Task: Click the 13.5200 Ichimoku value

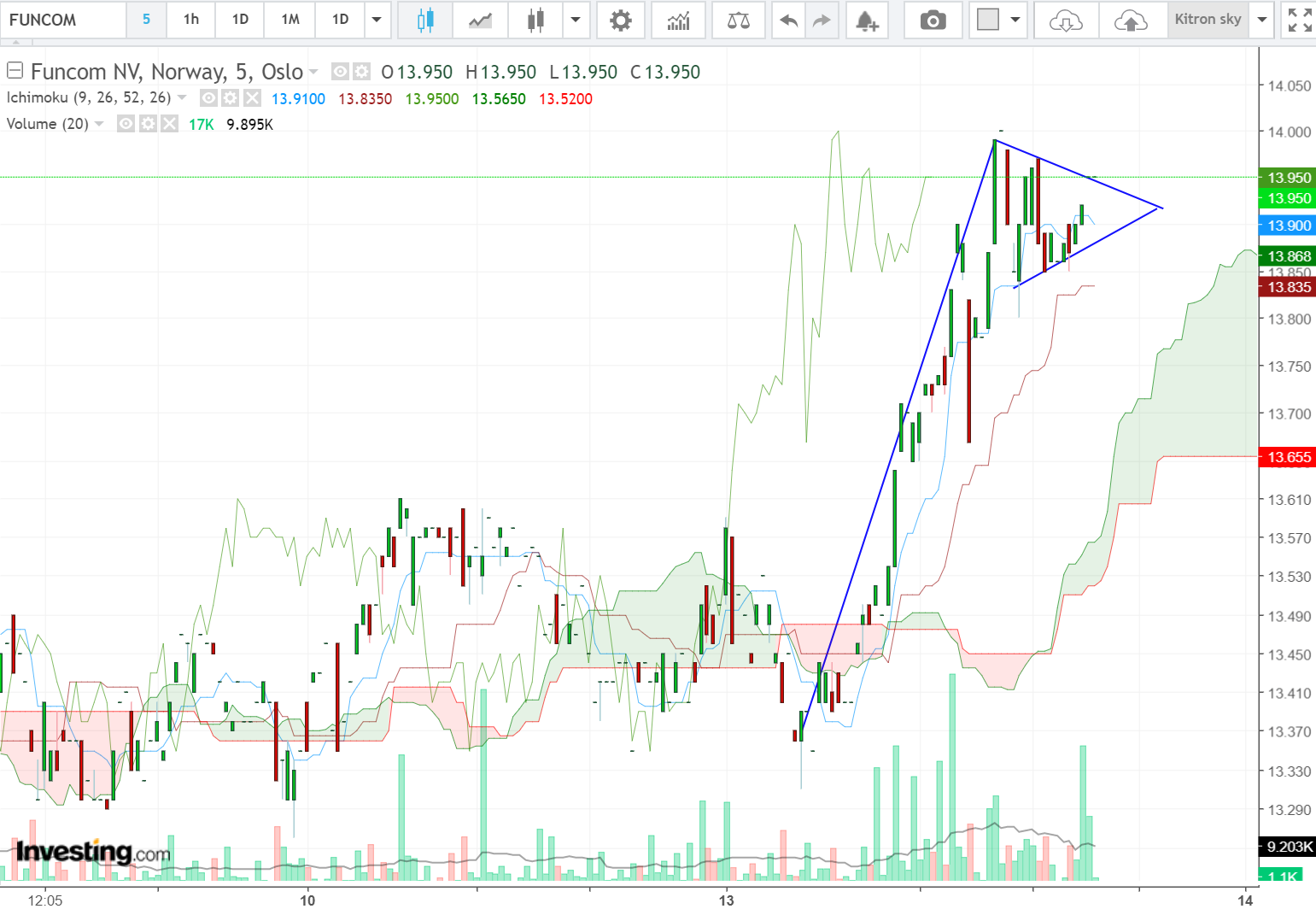Action: pyautogui.click(x=565, y=98)
